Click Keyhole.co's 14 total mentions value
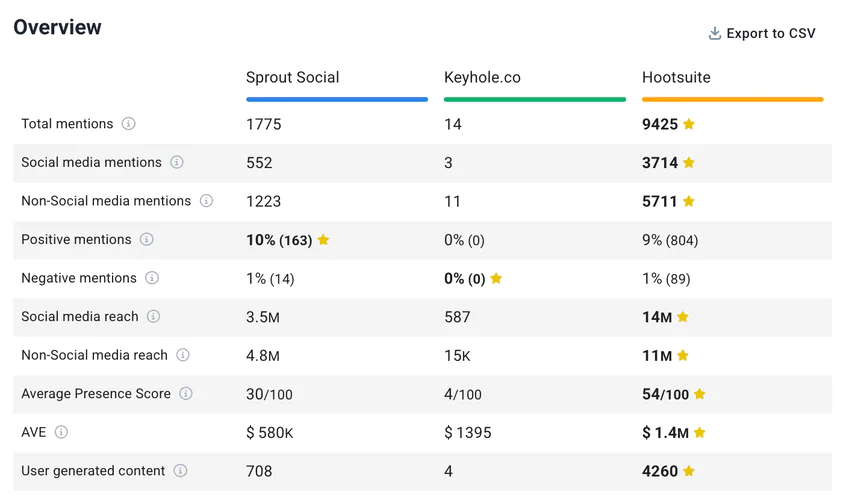843x500 pixels. [453, 124]
